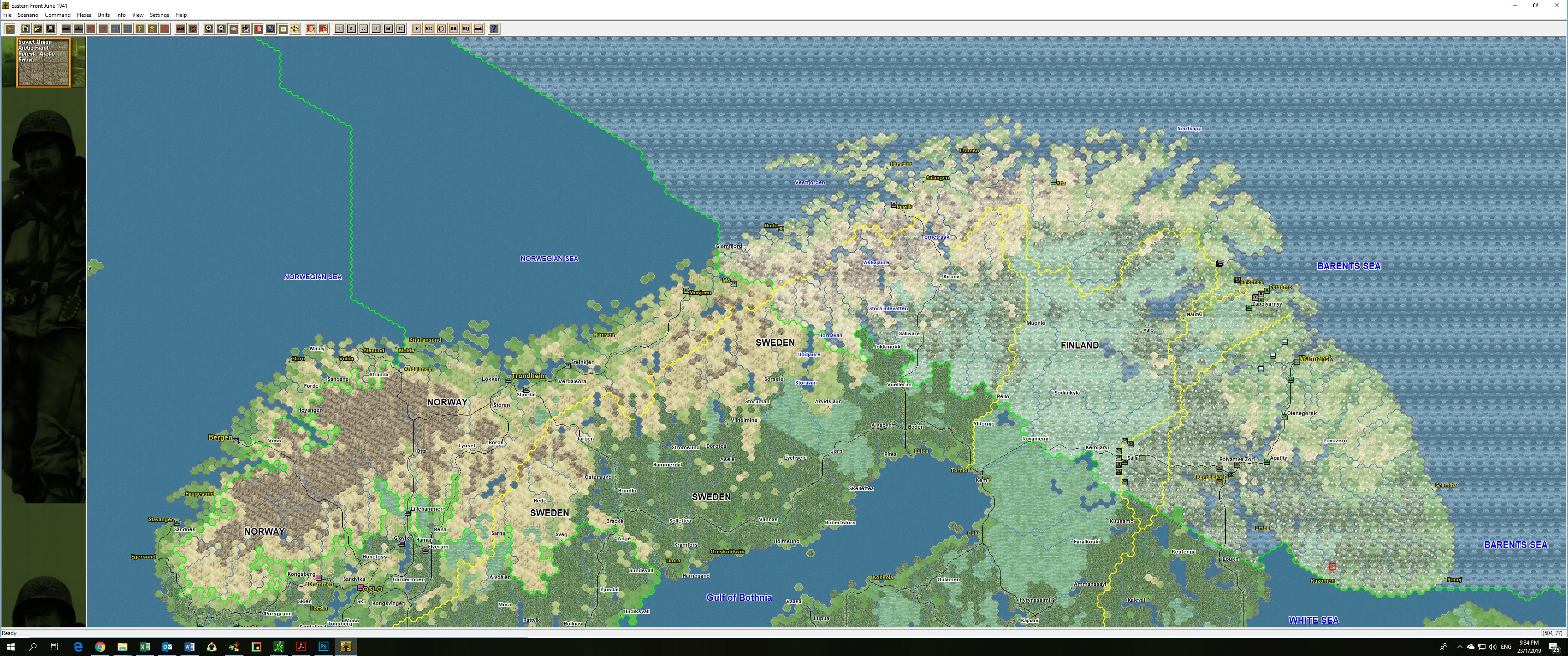Toggle the M letter toolbar button
The height and width of the screenshot is (656, 1568).
[x=388, y=29]
